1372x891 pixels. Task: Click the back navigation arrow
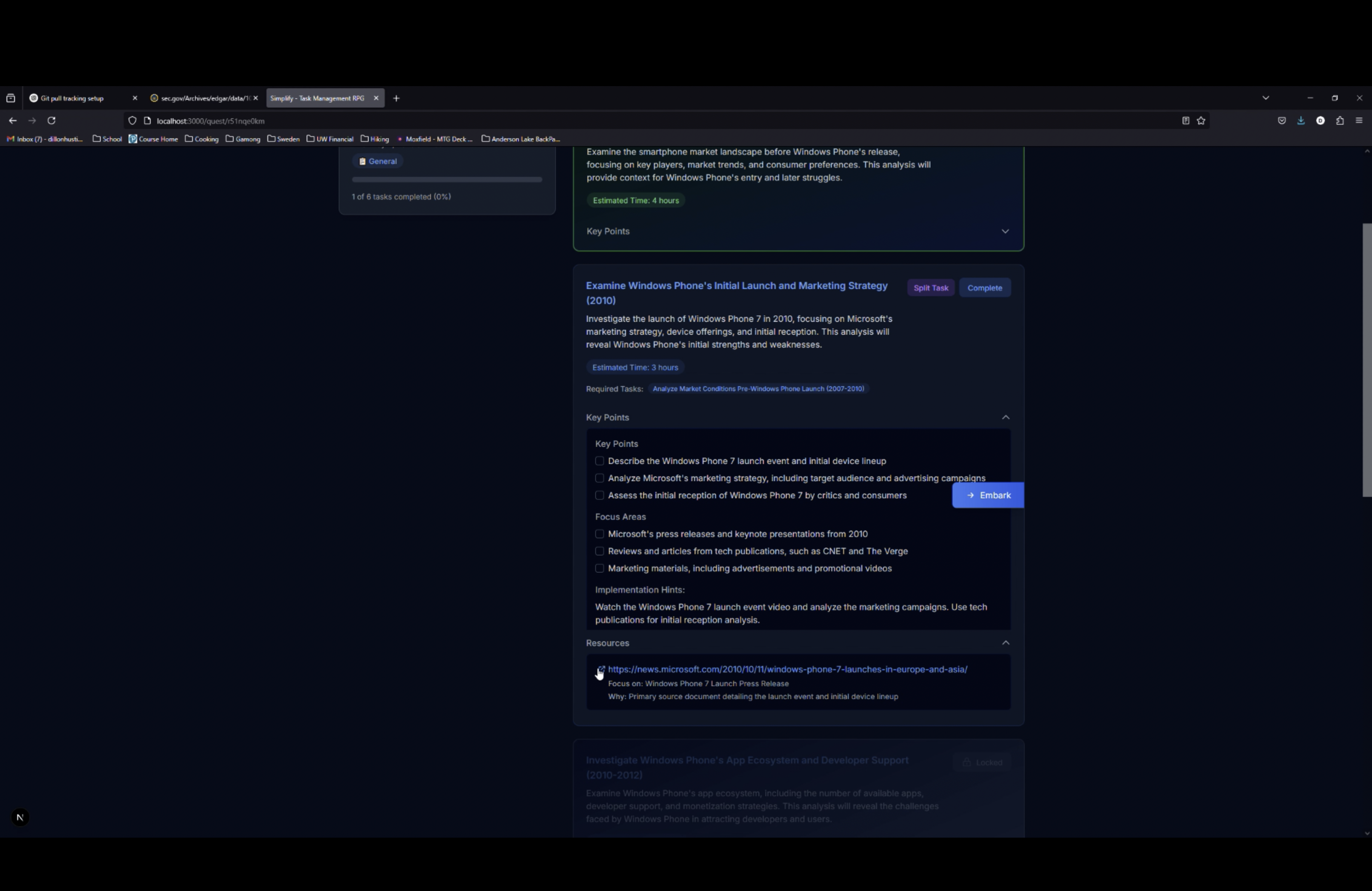[x=13, y=120]
